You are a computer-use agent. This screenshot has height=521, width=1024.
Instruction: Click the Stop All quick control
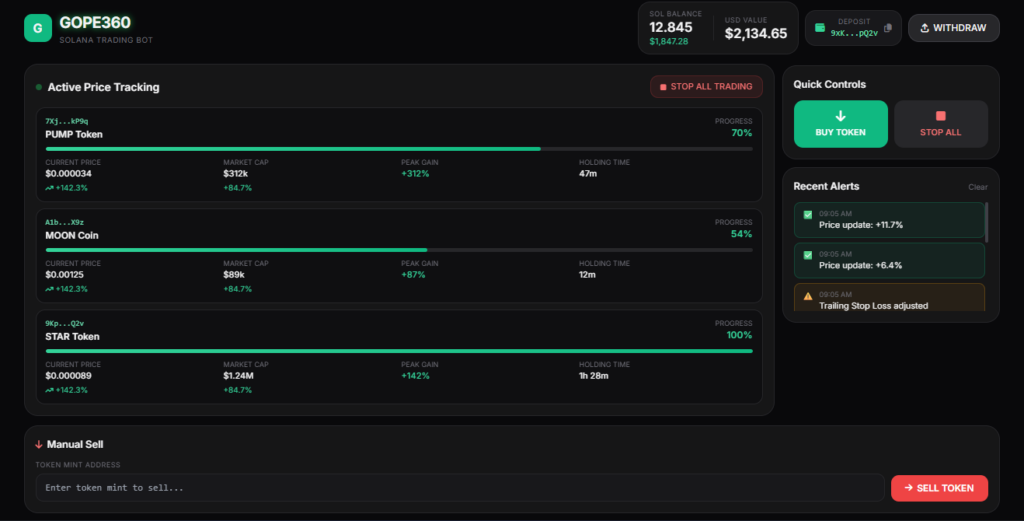click(940, 124)
